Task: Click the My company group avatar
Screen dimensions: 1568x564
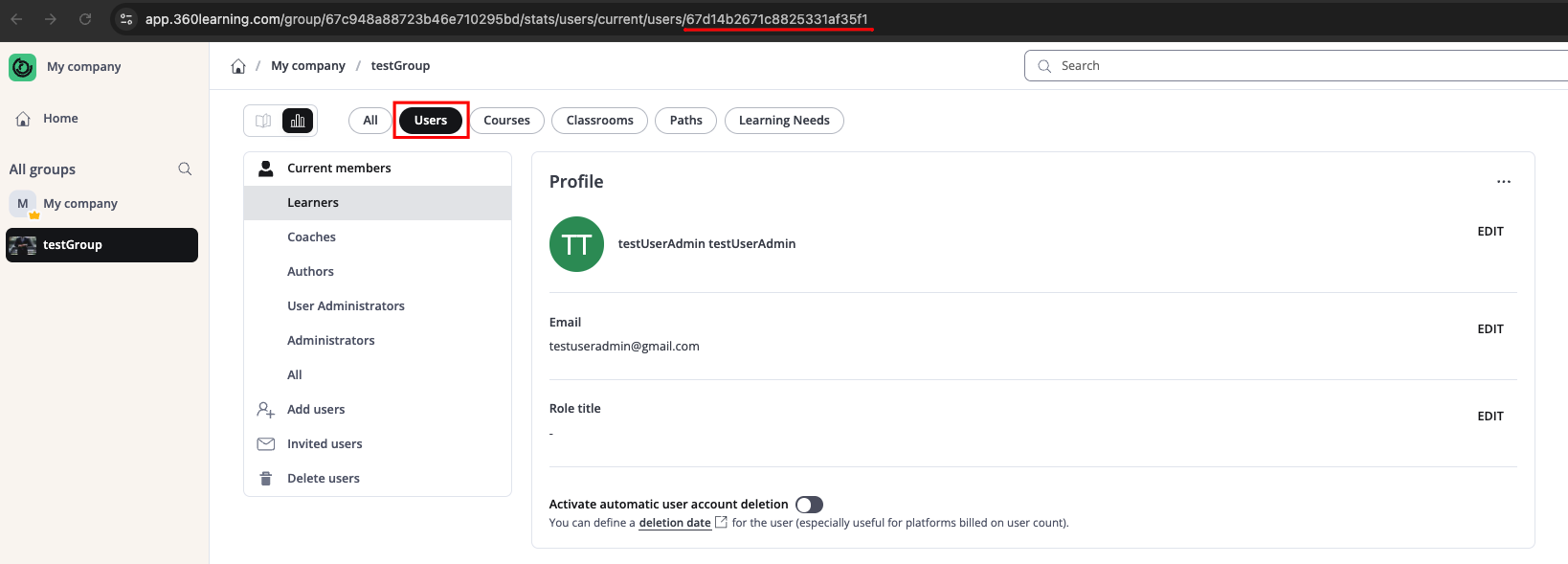Action: [x=23, y=204]
